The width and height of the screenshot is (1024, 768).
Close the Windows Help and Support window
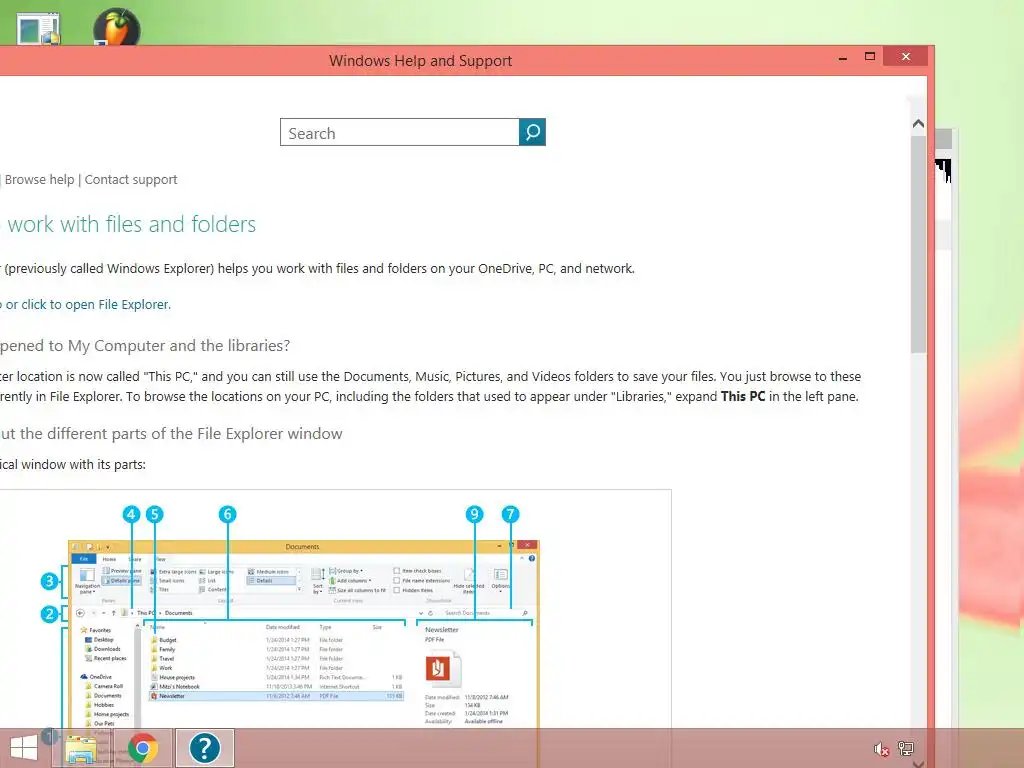[906, 57]
